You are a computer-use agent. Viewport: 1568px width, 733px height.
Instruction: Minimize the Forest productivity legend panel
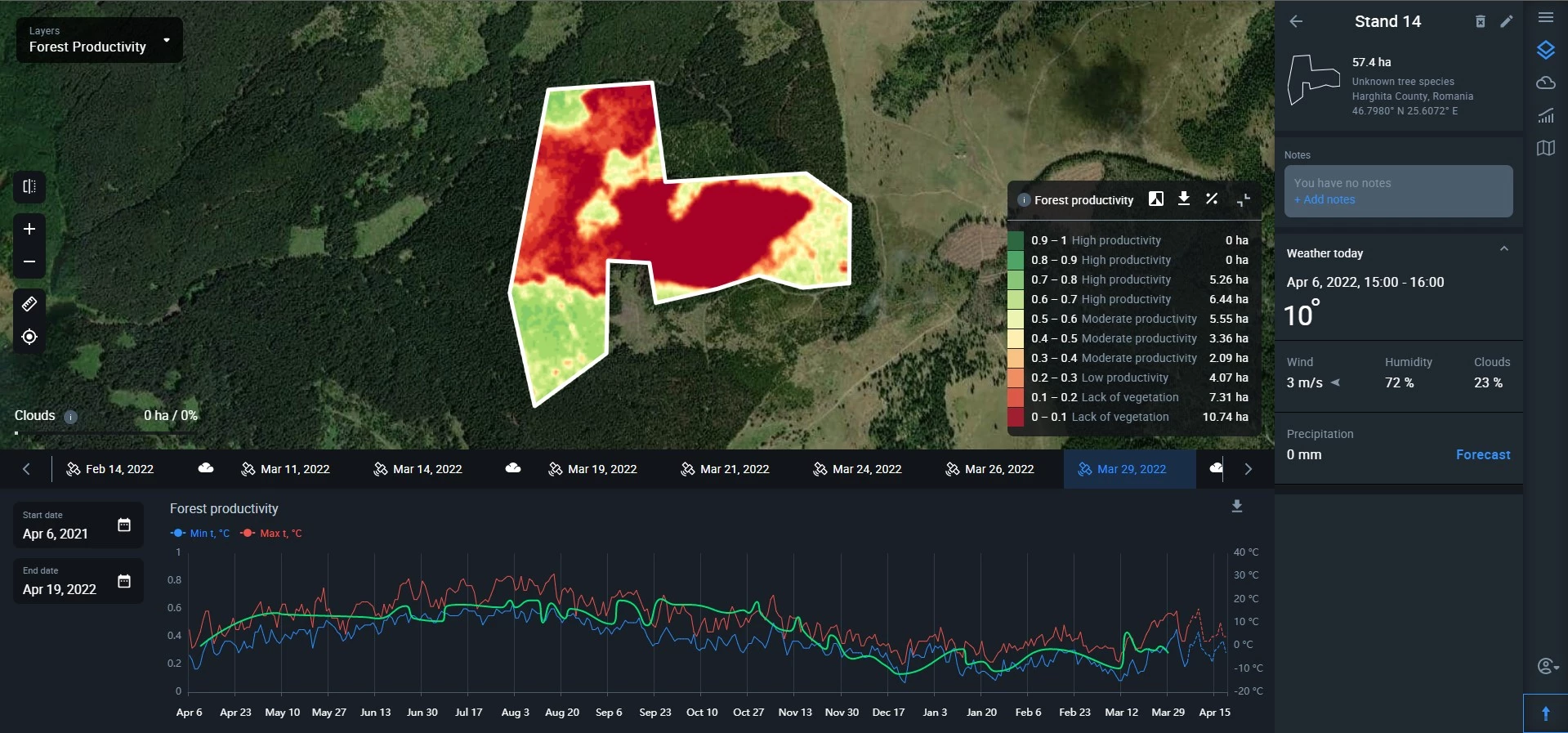(x=1243, y=200)
